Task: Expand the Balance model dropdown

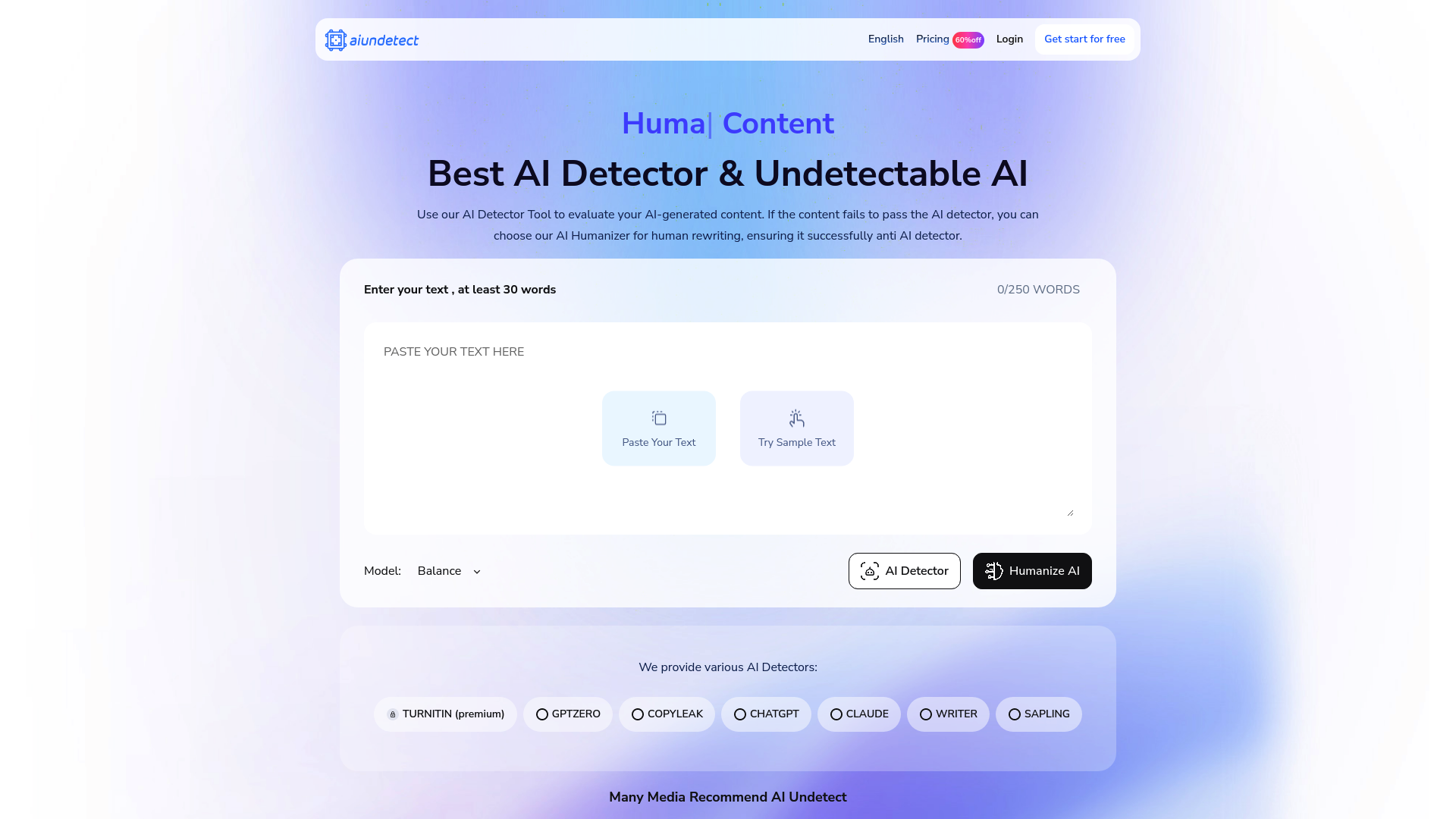Action: coord(448,570)
